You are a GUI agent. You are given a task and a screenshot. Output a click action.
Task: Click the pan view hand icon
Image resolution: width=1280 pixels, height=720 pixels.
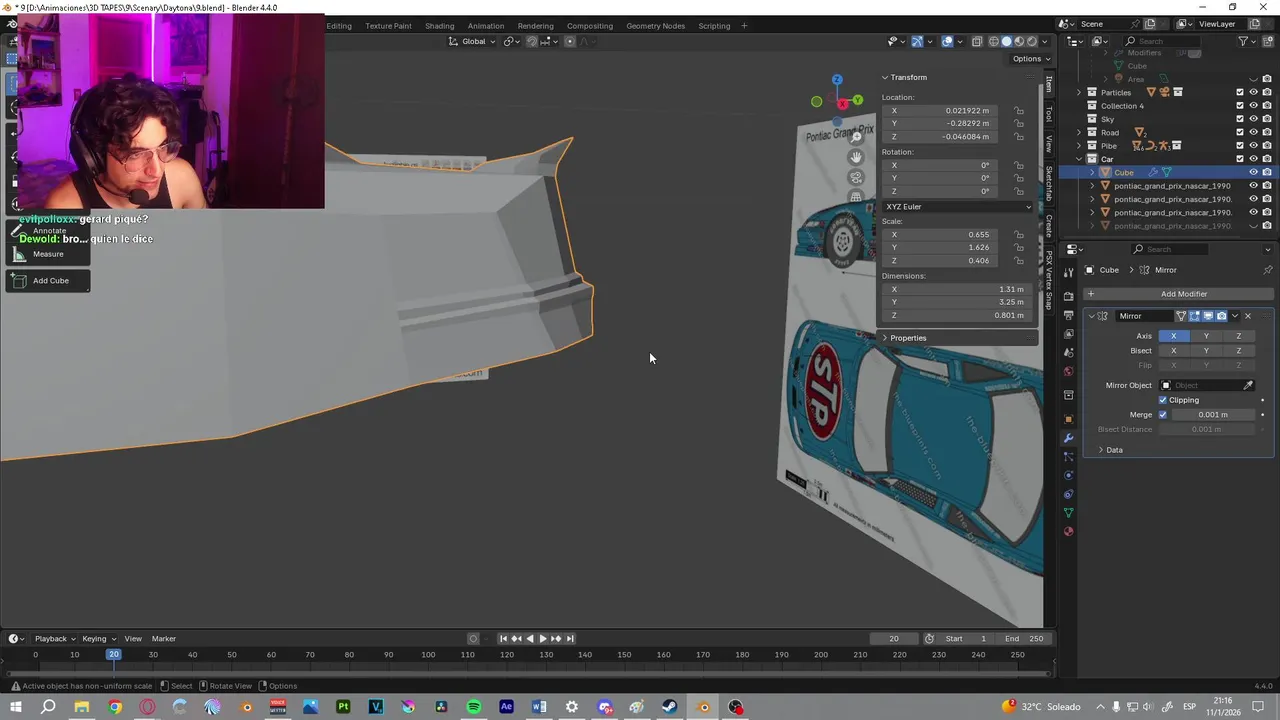(x=856, y=157)
